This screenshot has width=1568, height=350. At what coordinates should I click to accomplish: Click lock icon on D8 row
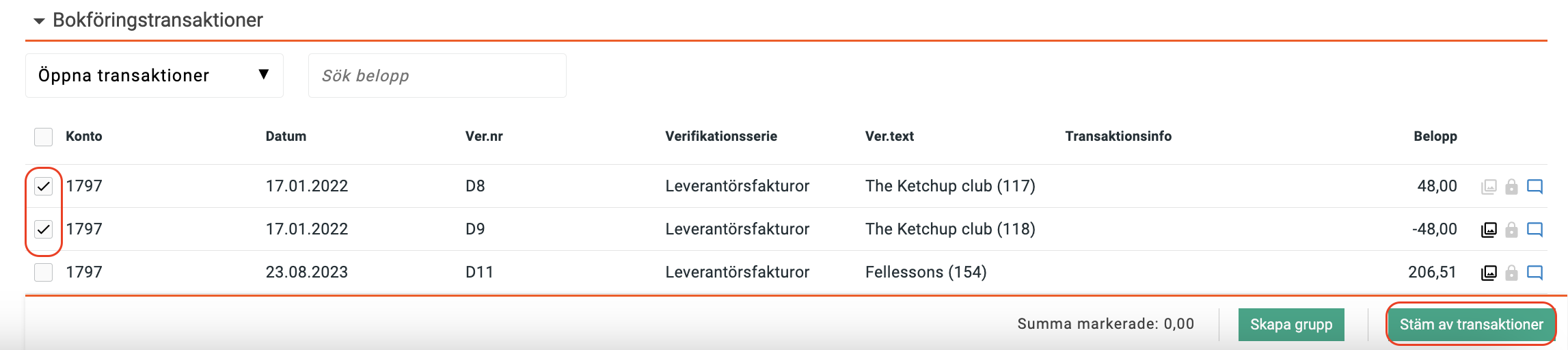[x=1512, y=187]
